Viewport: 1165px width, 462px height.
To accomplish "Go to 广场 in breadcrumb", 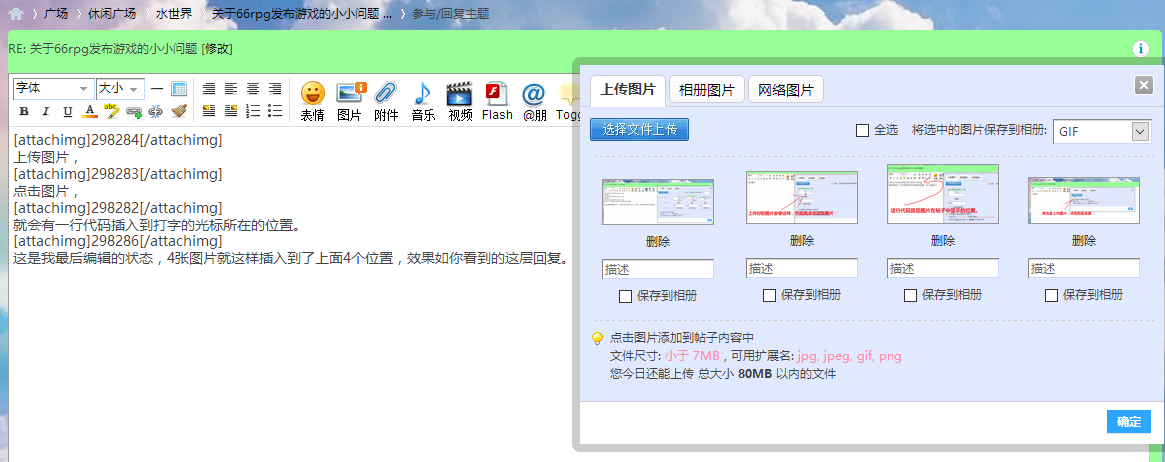I will click(x=56, y=13).
